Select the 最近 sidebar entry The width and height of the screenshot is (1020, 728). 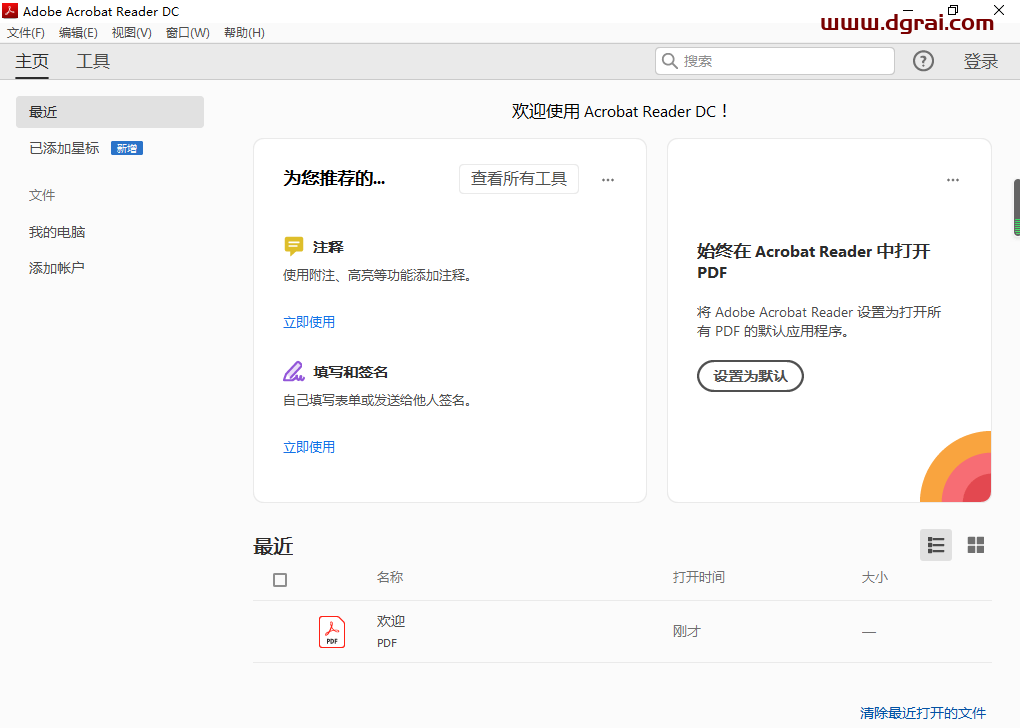(43, 111)
